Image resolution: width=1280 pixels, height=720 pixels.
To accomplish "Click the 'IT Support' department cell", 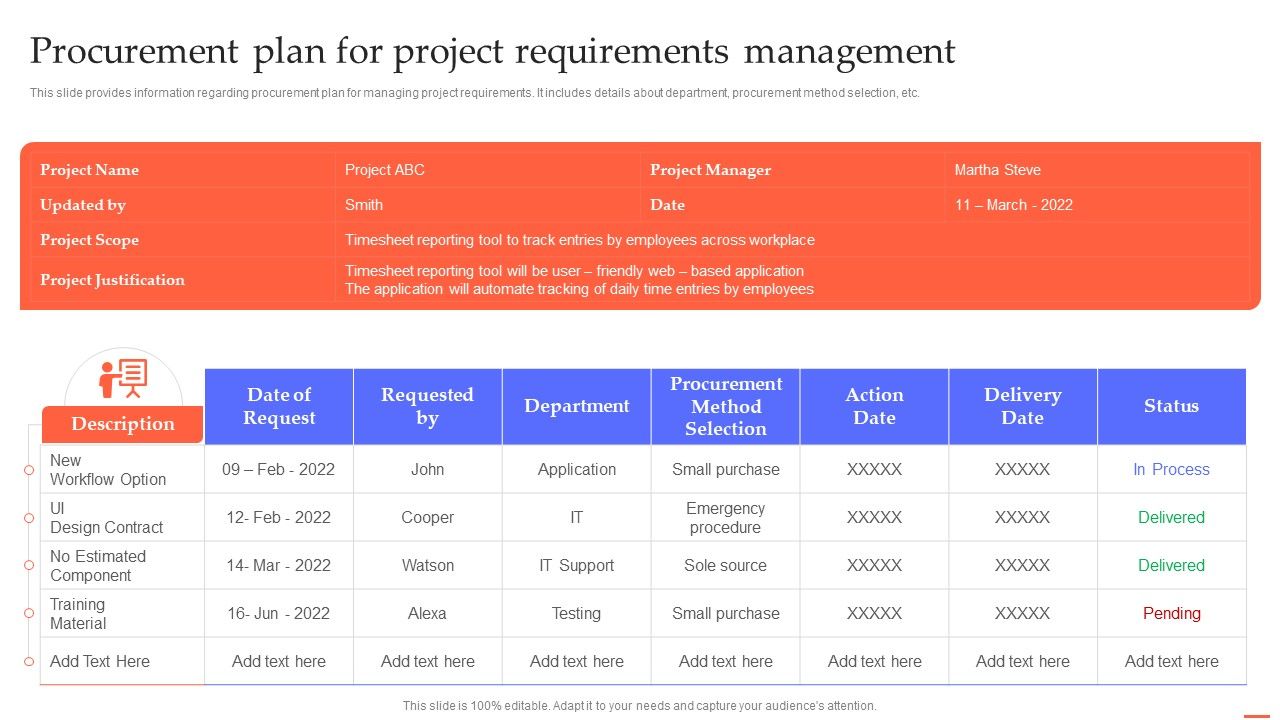I will click(x=577, y=565).
